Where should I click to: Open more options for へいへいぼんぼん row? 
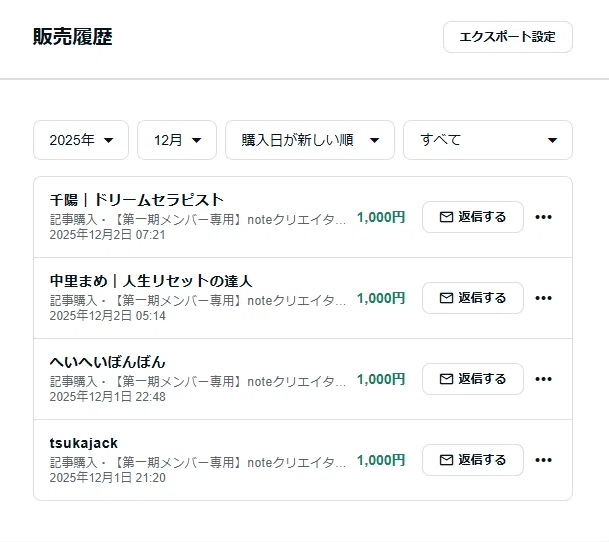[543, 379]
